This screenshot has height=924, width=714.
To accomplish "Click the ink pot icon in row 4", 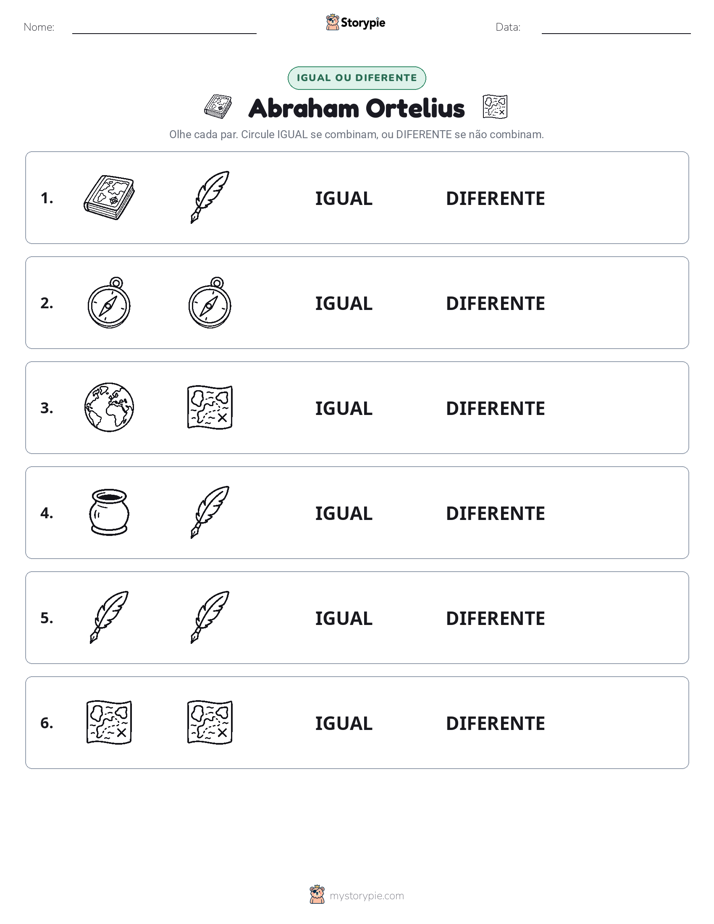I will point(109,512).
